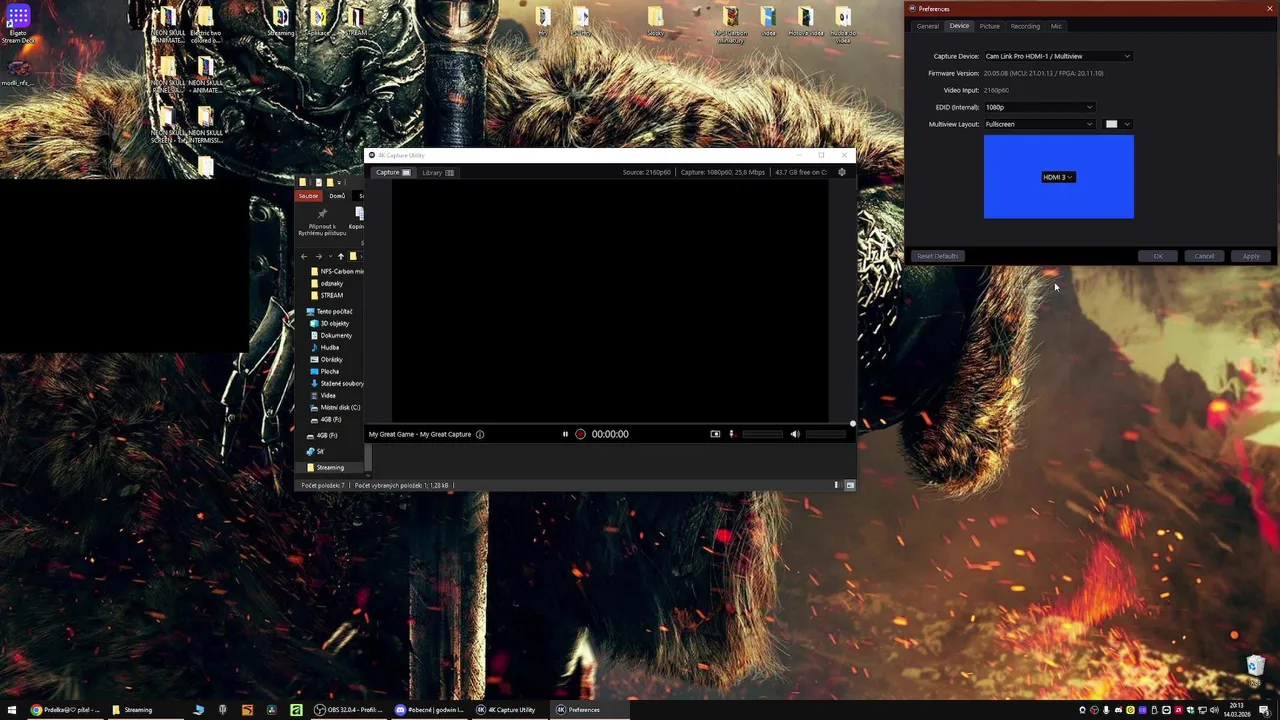1280x720 pixels.
Task: Switch File Explorer to large icons view
Action: 850,485
